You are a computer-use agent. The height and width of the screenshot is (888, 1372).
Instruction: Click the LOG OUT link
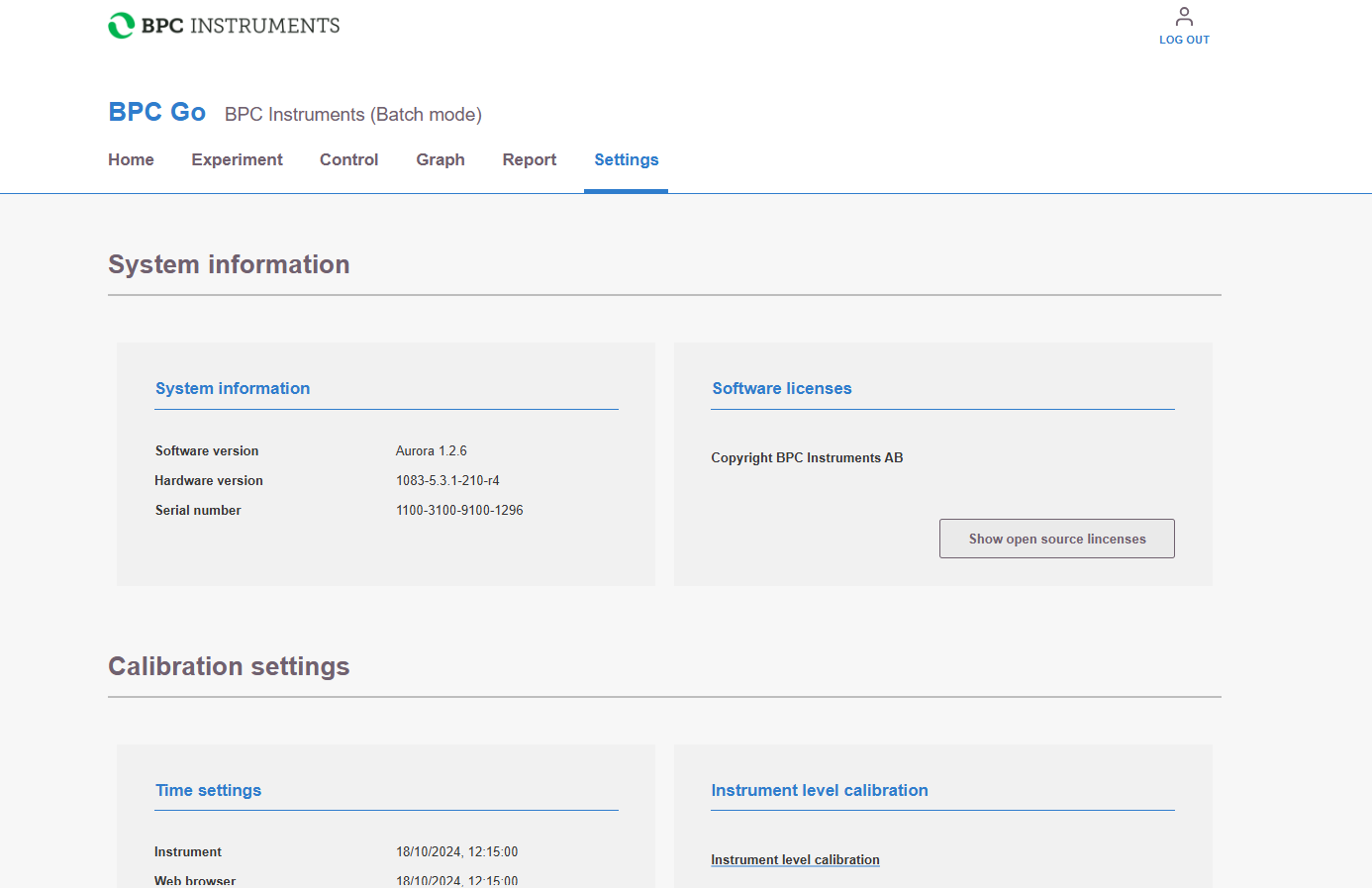[1184, 40]
